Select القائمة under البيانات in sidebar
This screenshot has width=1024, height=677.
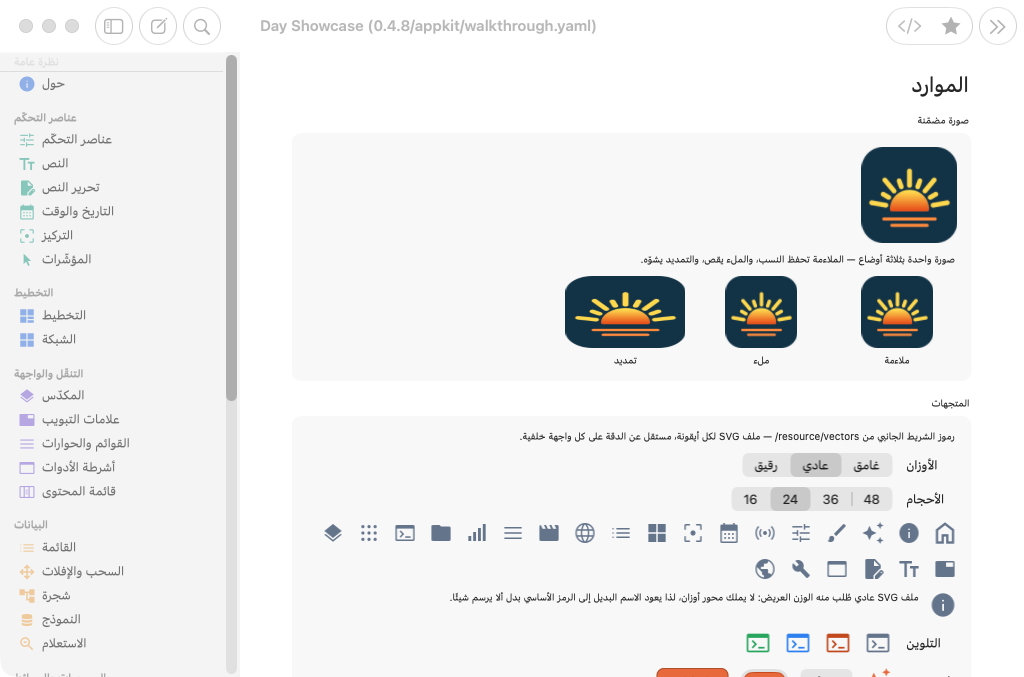pos(112,547)
